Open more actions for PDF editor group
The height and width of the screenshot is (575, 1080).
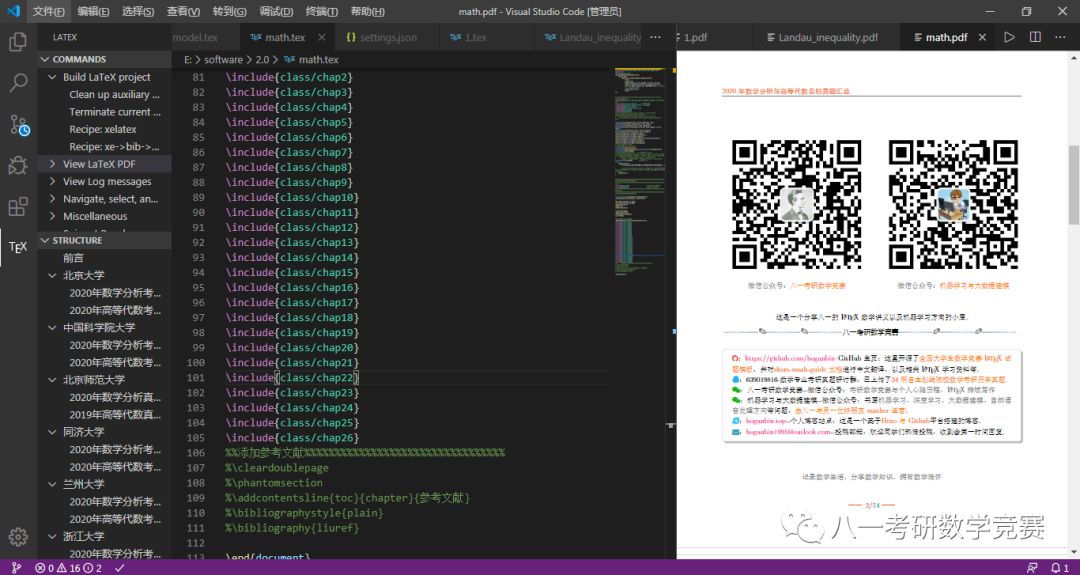click(1060, 37)
